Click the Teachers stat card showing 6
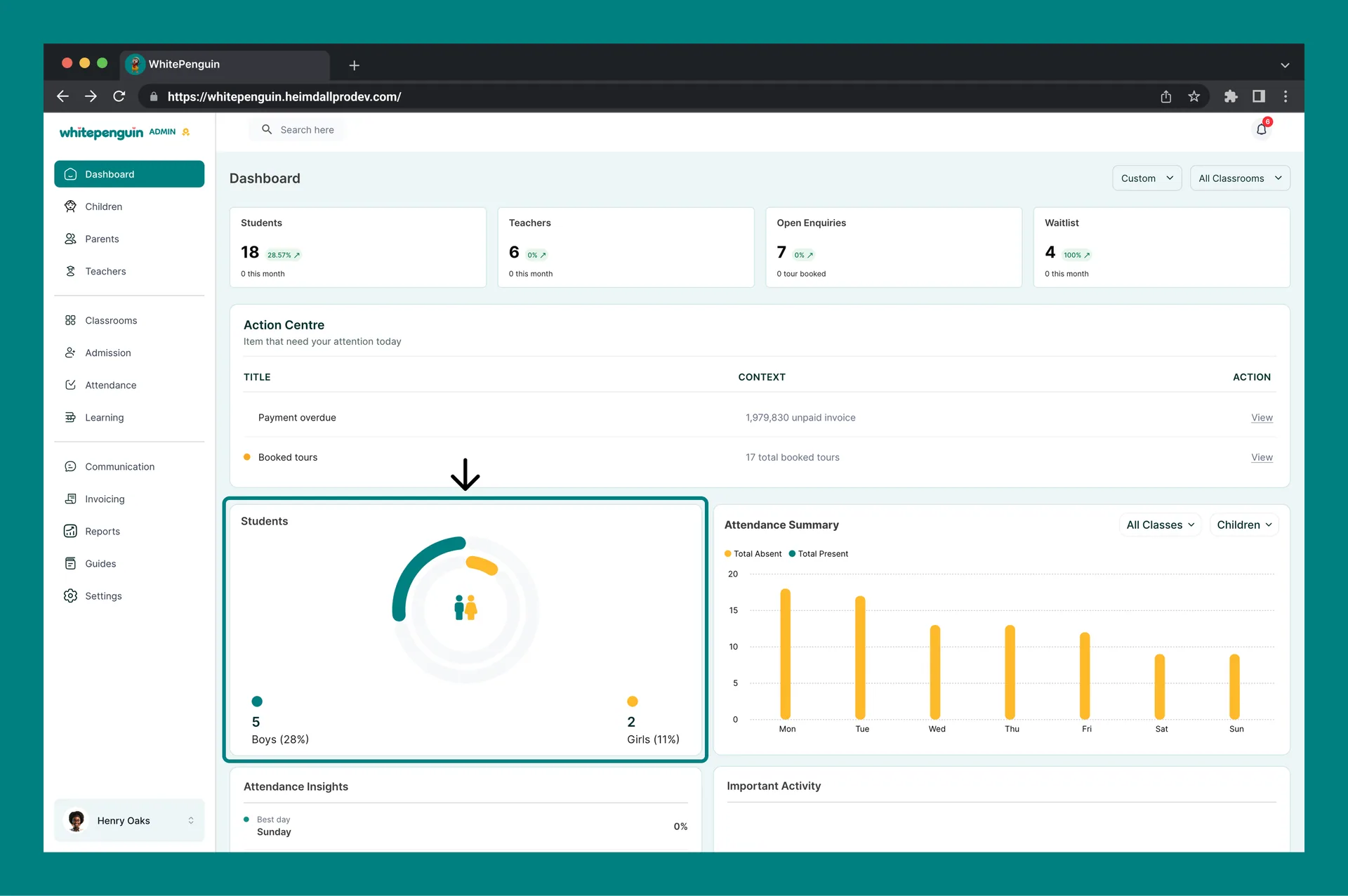1348x896 pixels. [626, 247]
